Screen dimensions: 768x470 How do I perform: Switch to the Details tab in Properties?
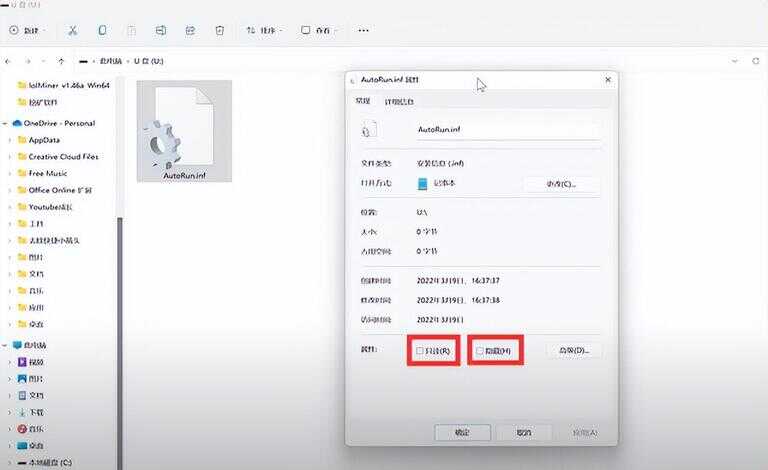click(399, 101)
